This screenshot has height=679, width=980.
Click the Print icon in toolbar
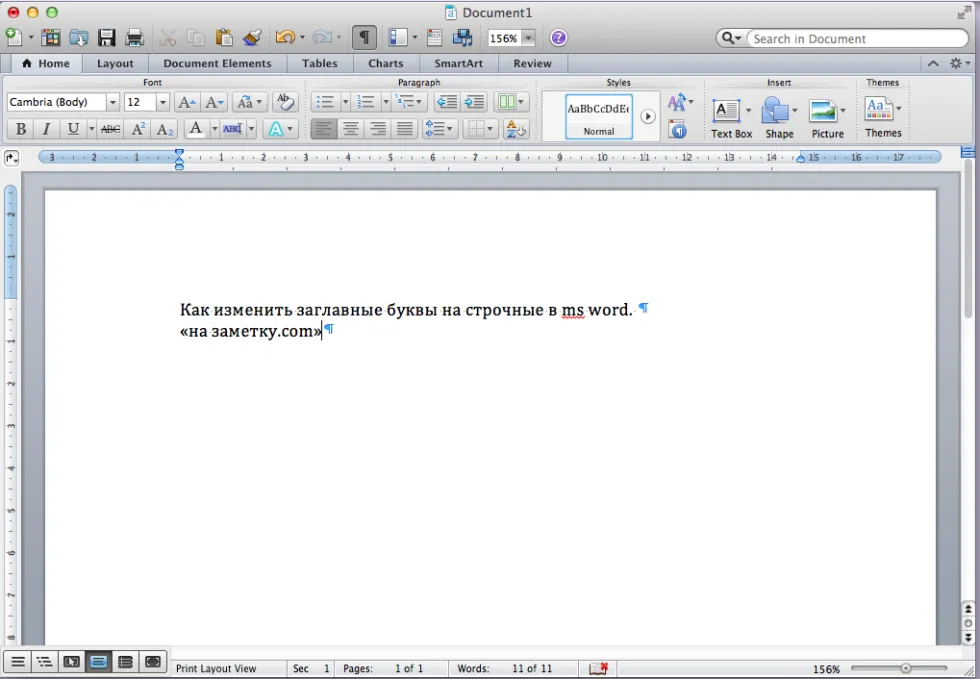coord(134,38)
